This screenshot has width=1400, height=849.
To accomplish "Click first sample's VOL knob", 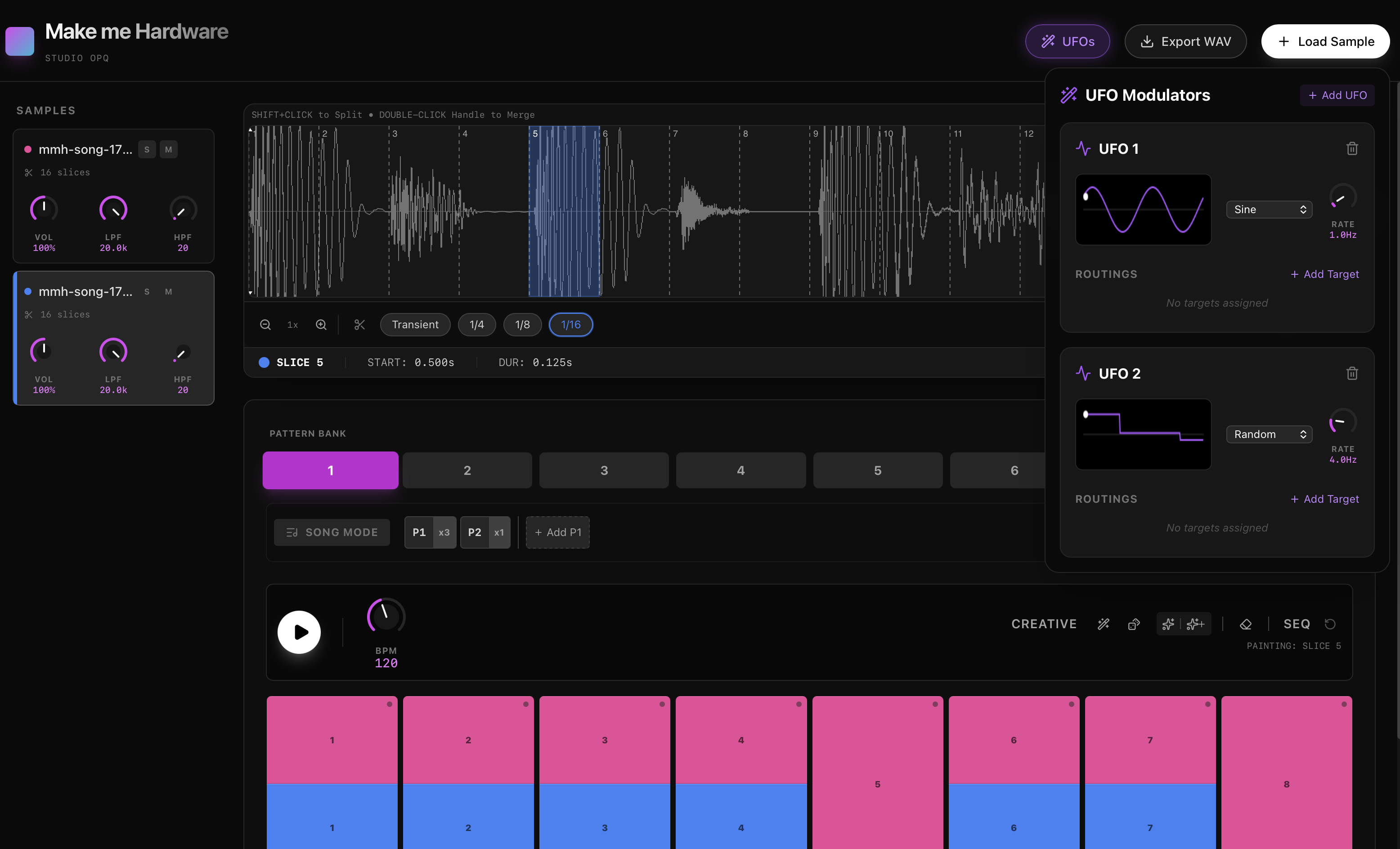I will (x=44, y=209).
